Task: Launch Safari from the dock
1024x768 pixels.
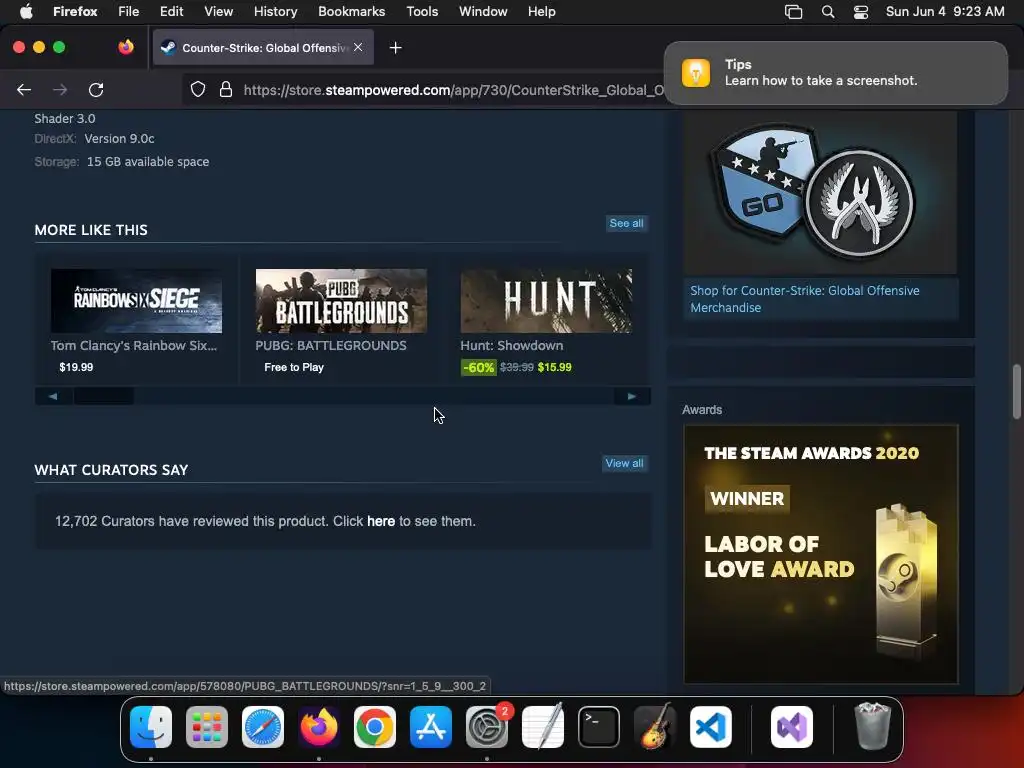Action: click(263, 727)
